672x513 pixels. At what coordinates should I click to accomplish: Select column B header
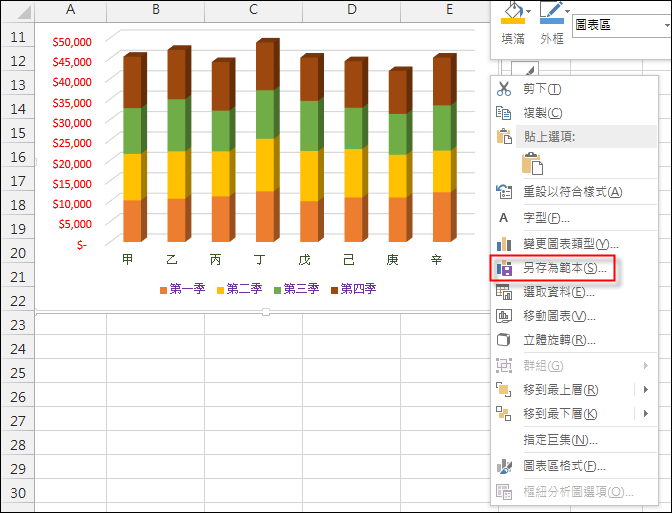(x=156, y=9)
